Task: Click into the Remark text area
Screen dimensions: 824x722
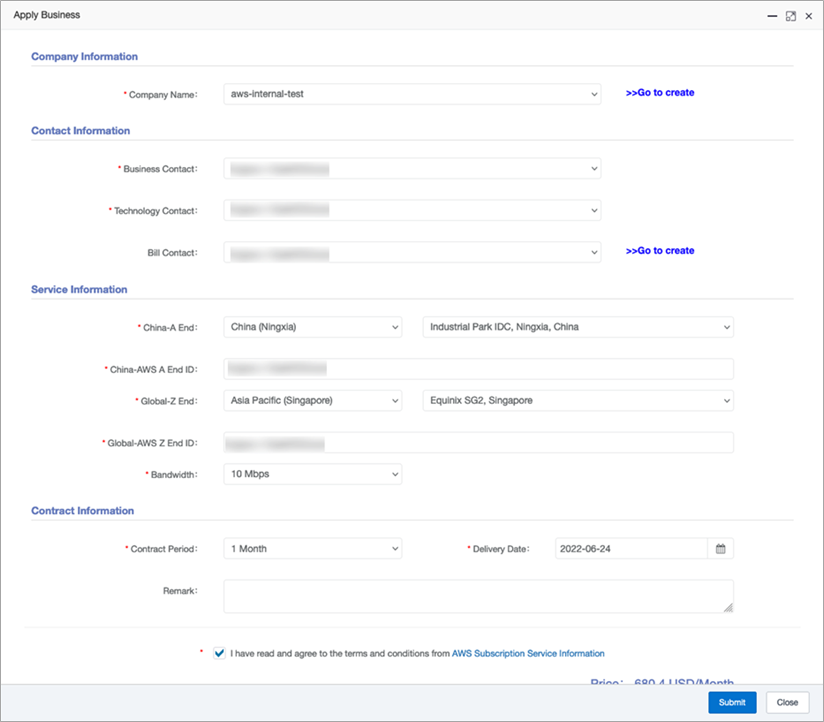Action: tap(478, 596)
